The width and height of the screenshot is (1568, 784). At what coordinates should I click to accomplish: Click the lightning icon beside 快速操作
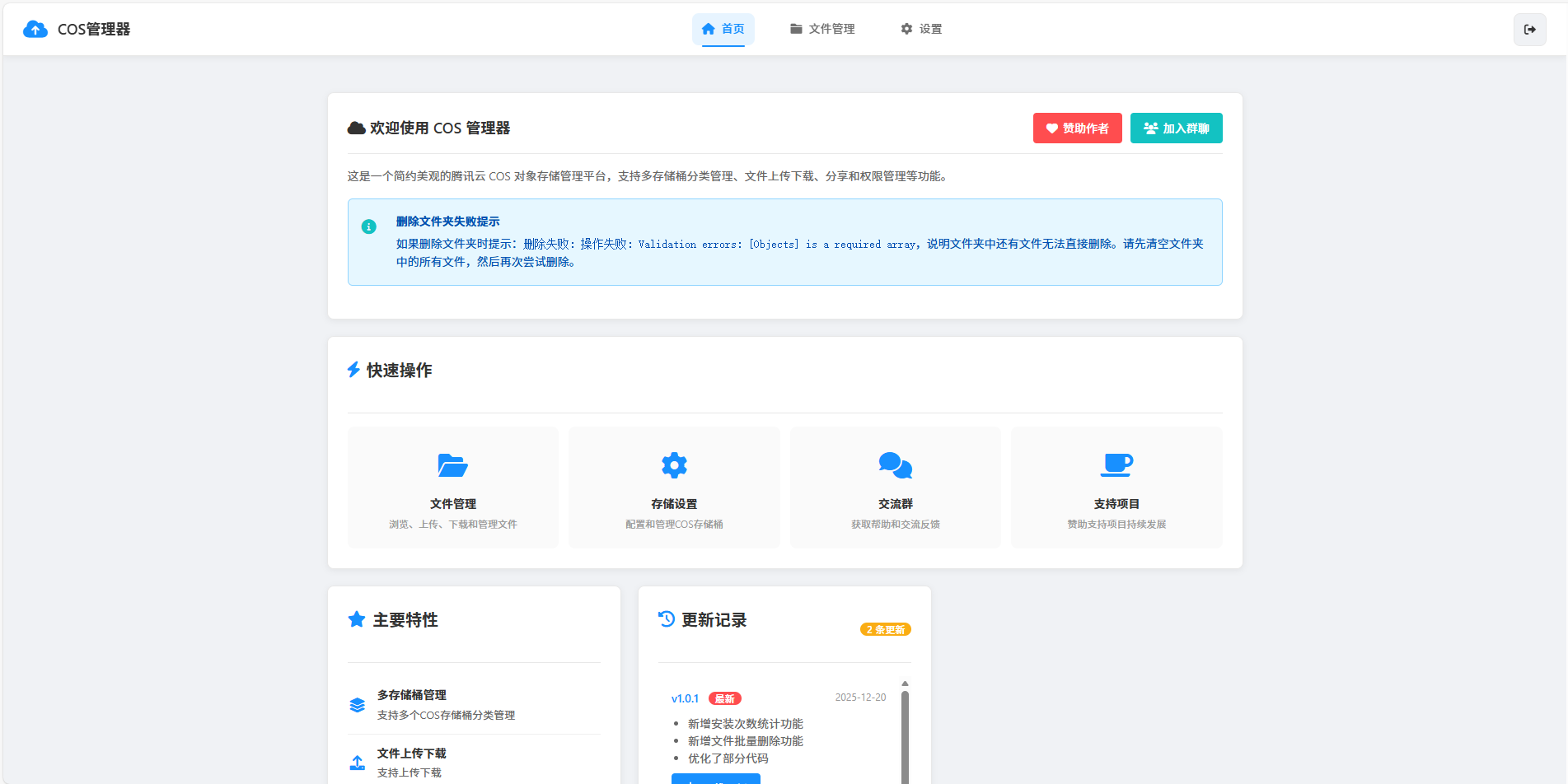point(354,369)
